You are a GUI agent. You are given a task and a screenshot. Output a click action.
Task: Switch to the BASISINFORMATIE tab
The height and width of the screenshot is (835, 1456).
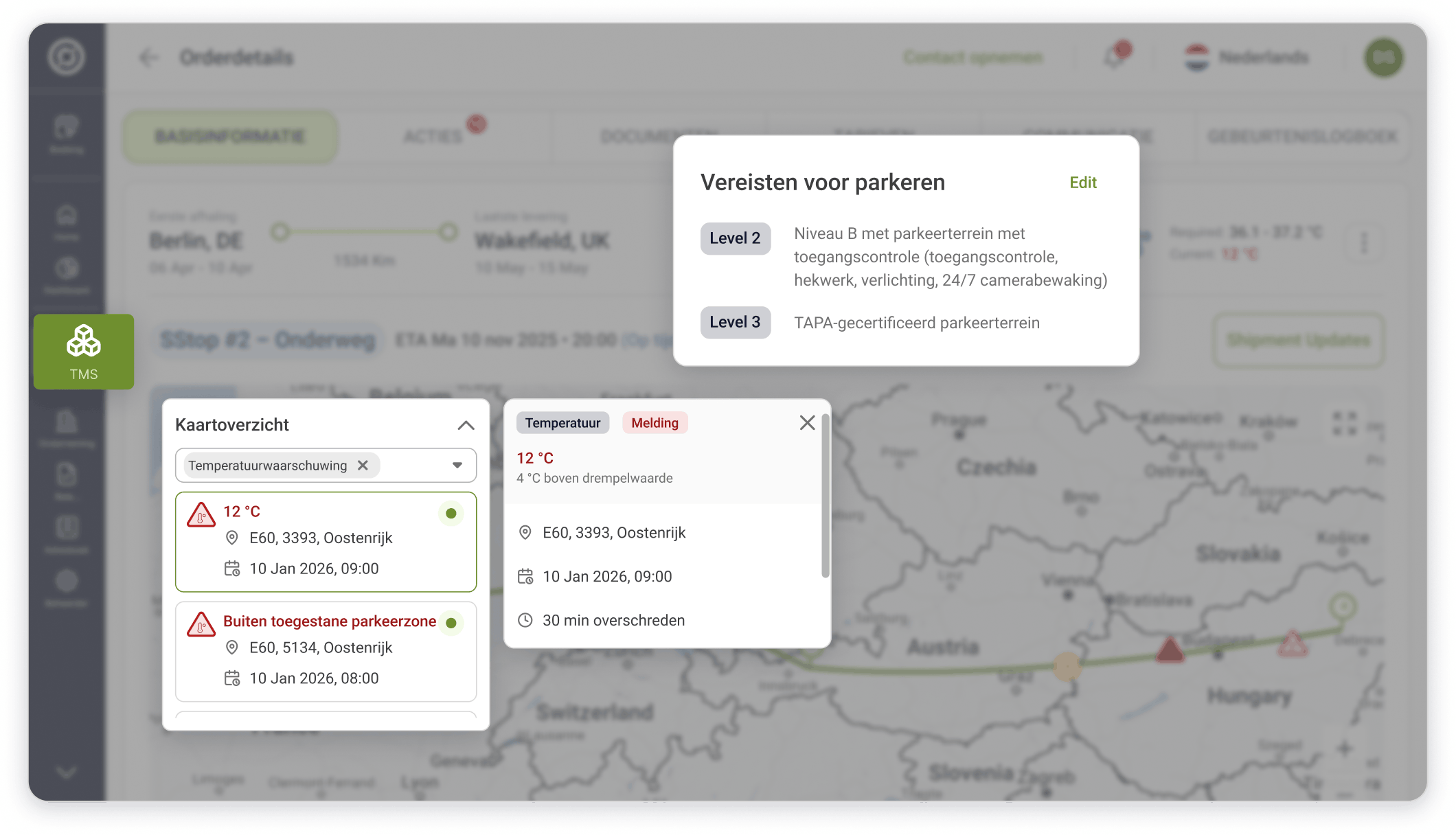click(230, 137)
